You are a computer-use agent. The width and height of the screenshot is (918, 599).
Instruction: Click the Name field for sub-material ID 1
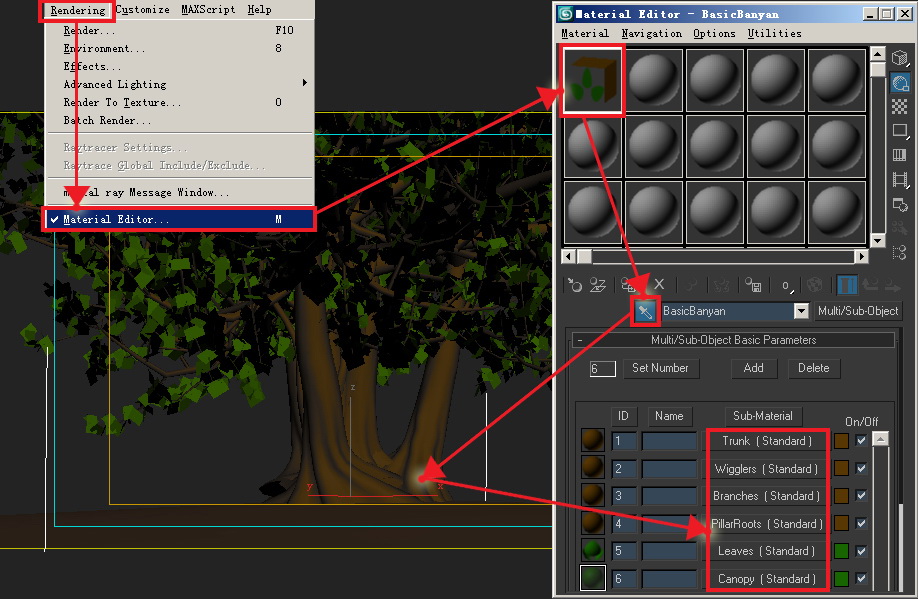(x=669, y=441)
